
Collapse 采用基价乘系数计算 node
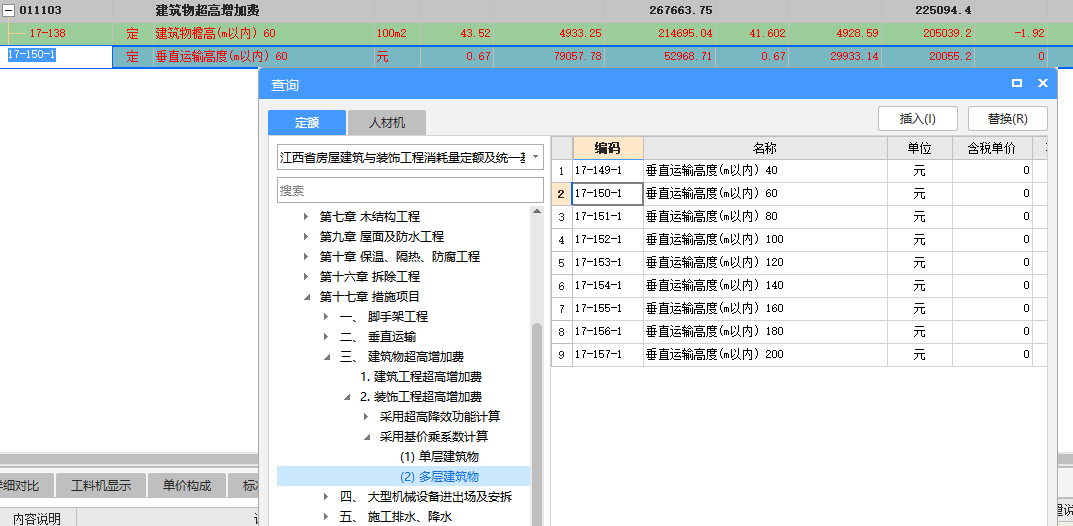(x=367, y=436)
